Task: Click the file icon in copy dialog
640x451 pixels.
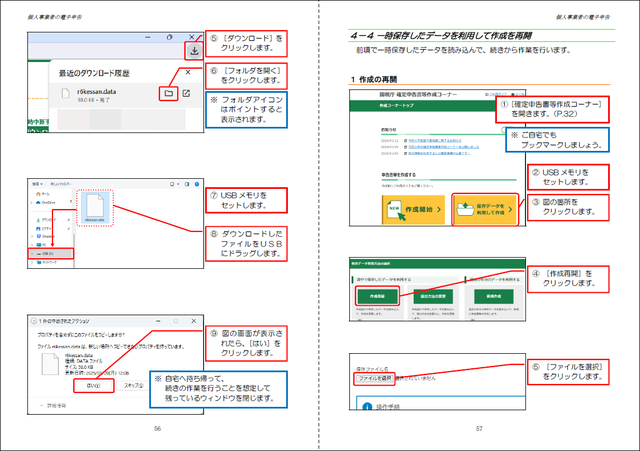Action: point(50,364)
